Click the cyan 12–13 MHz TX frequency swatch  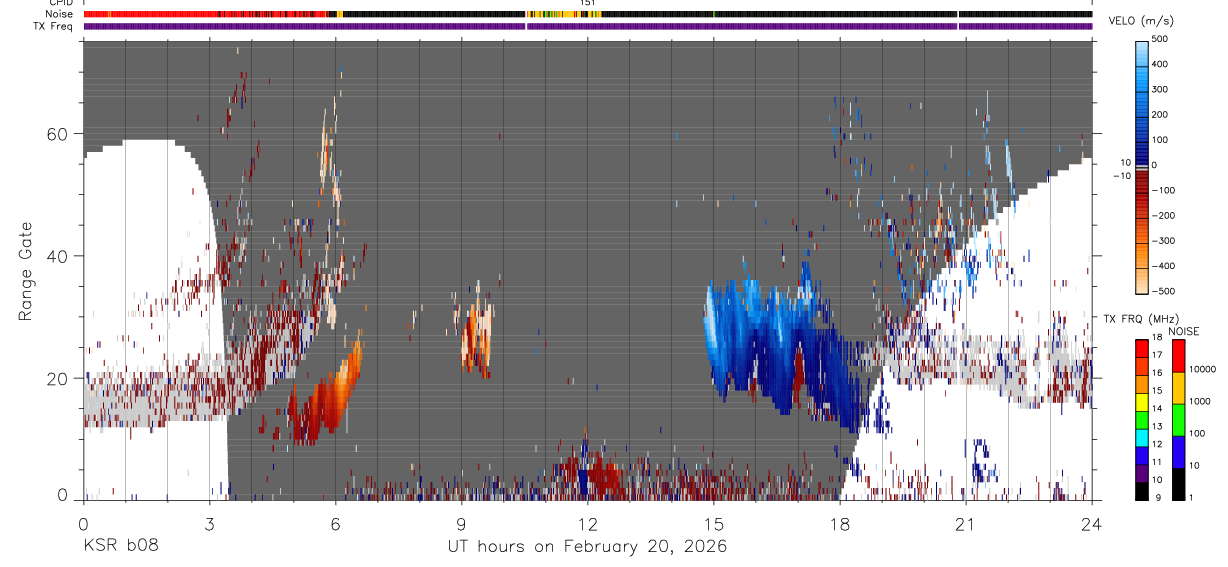point(1142,437)
